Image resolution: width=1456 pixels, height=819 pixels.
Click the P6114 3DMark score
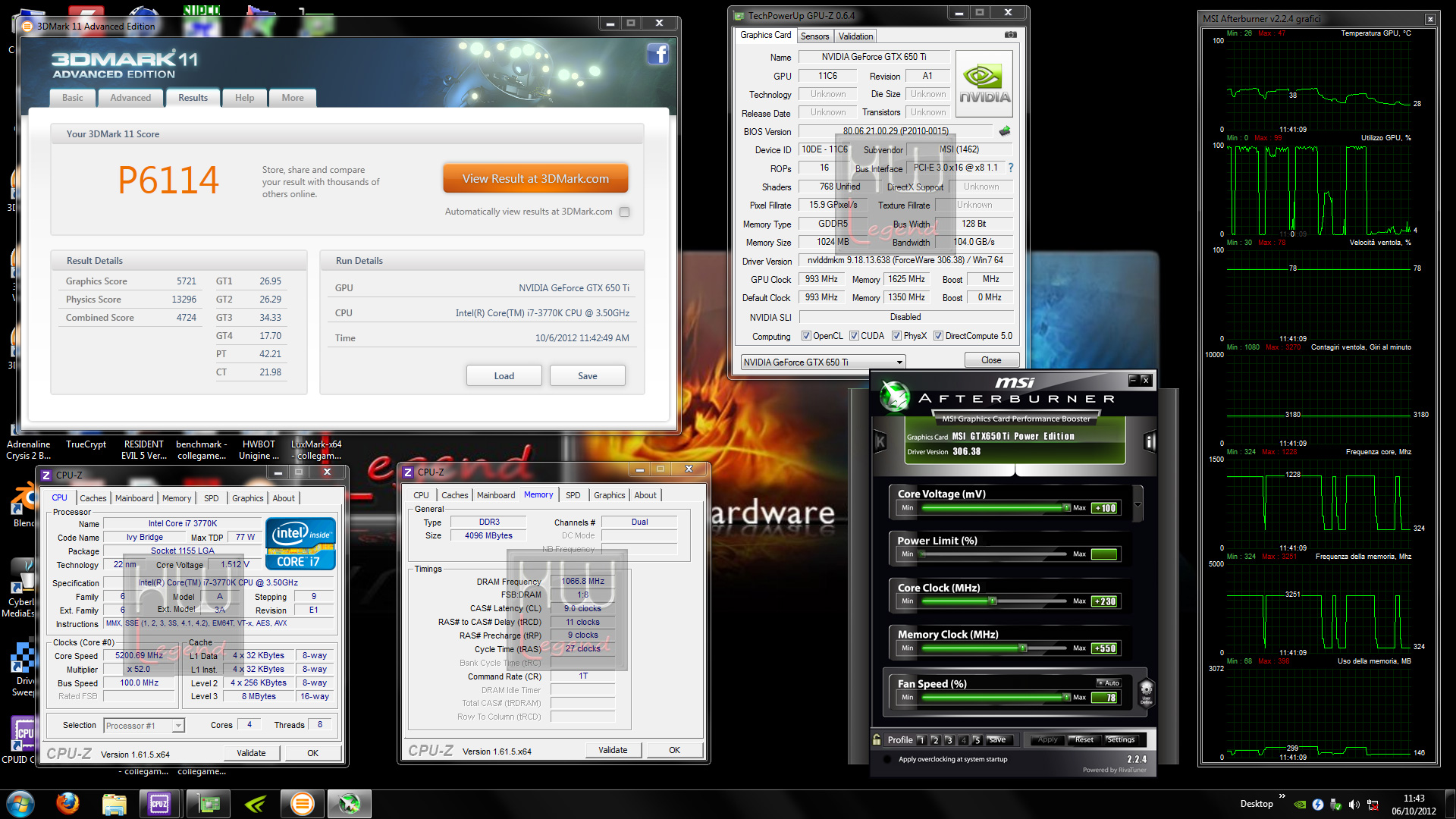click(x=168, y=180)
